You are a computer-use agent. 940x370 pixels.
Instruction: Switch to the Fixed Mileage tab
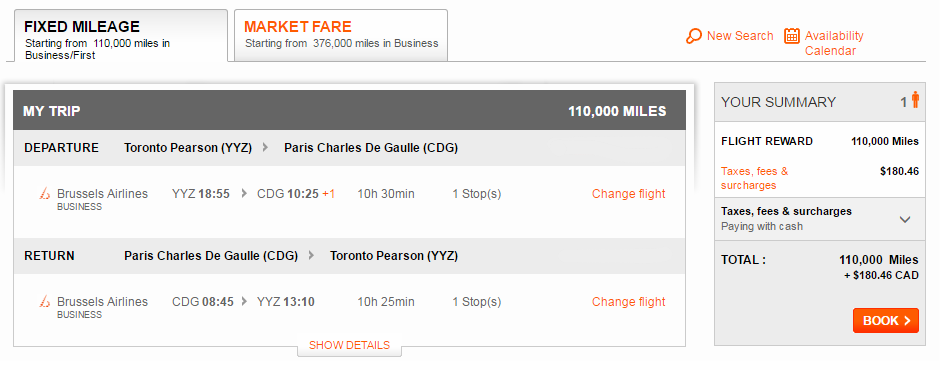coord(117,36)
